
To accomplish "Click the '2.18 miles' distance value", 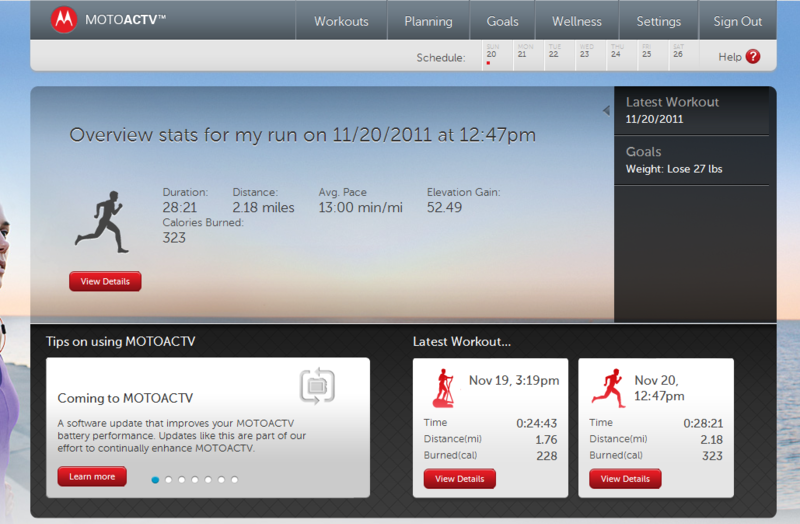I will coord(263,207).
